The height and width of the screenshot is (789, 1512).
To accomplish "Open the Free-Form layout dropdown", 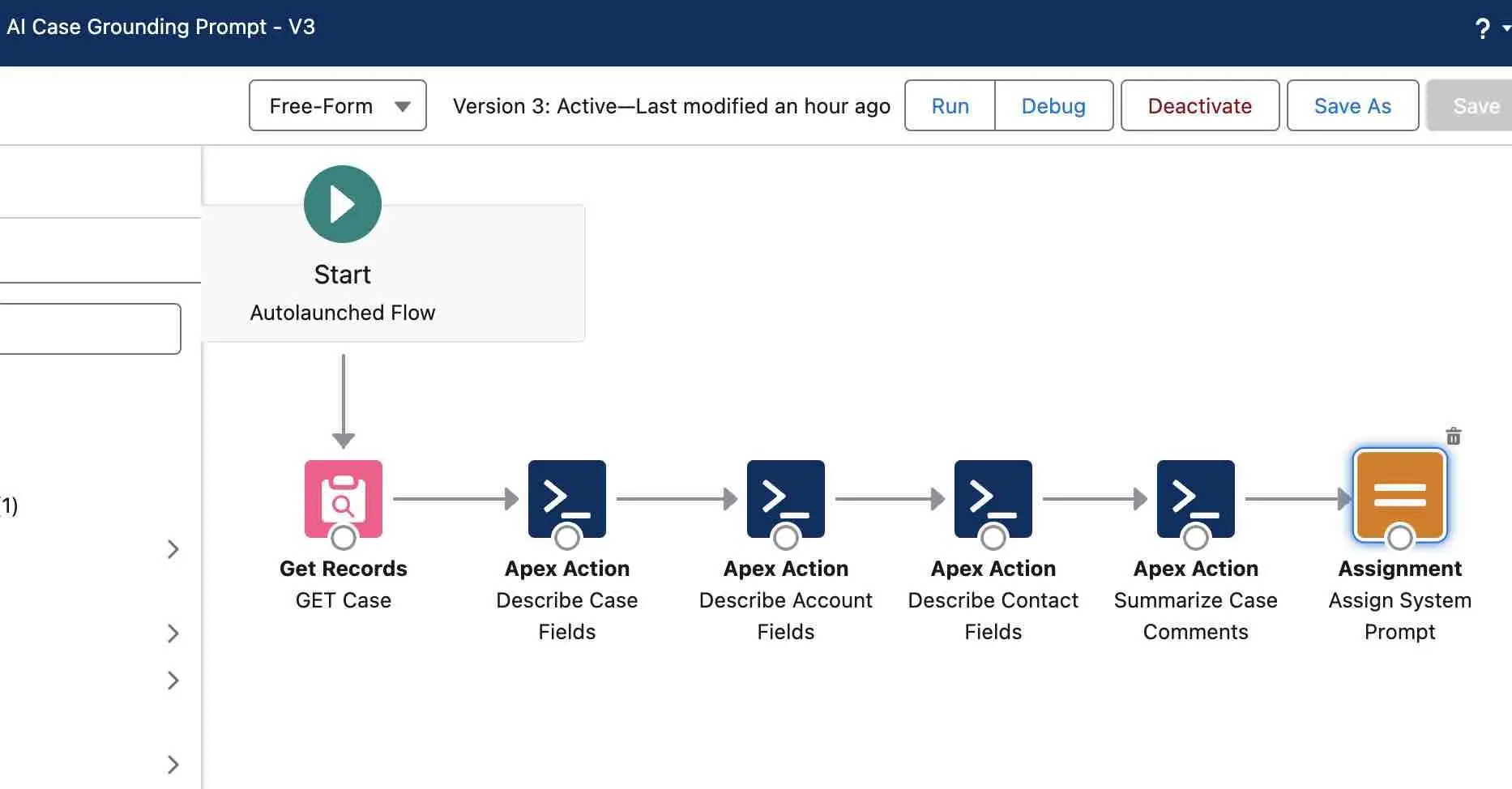I will 338,105.
